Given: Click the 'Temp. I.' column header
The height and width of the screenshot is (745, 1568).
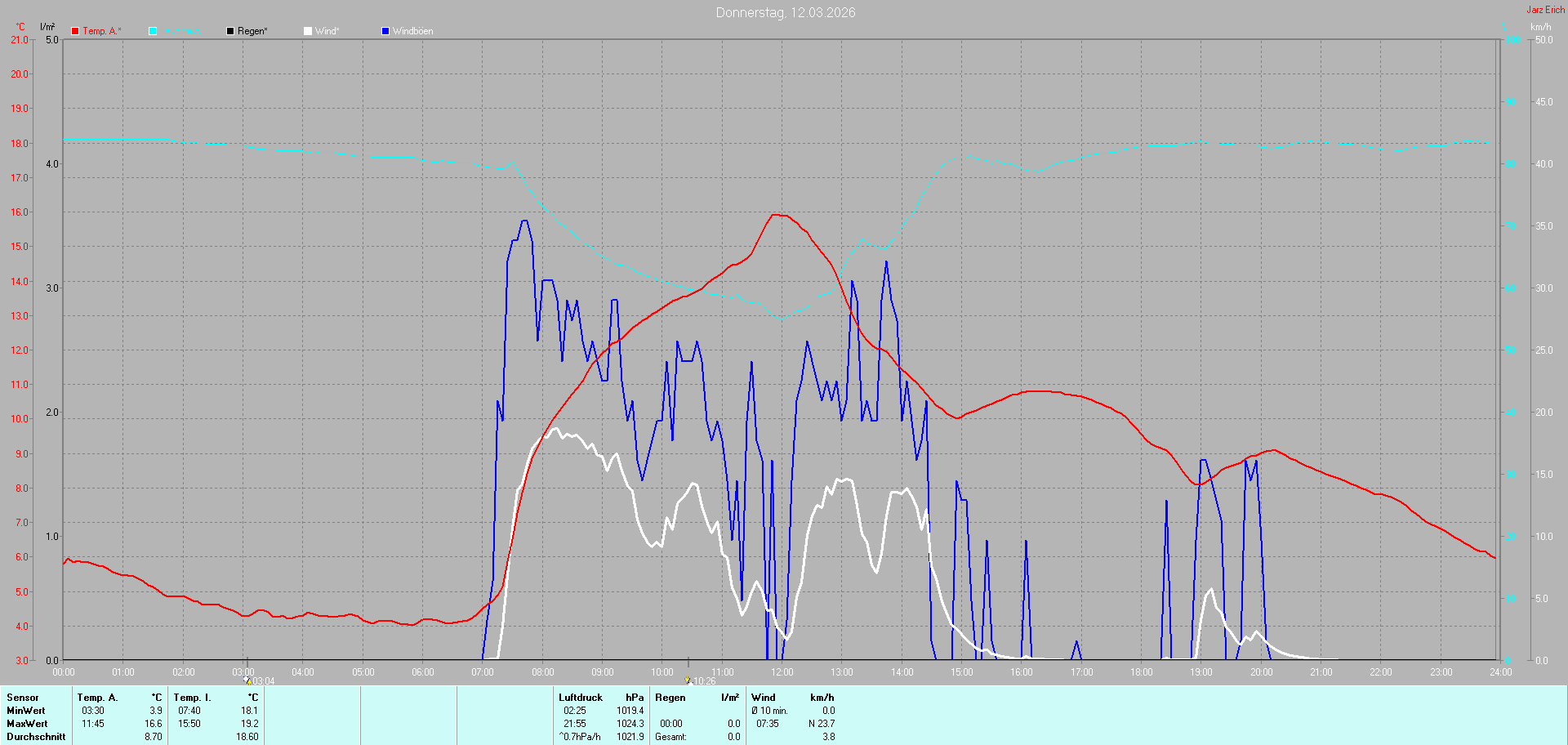Looking at the screenshot, I should [x=193, y=698].
